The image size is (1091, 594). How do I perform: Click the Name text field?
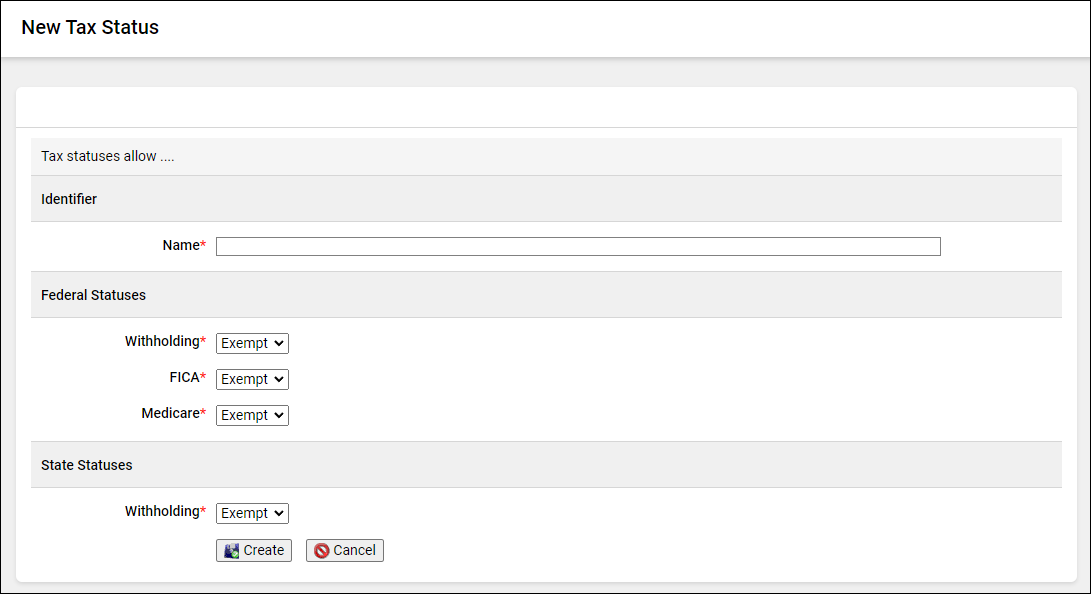click(578, 246)
